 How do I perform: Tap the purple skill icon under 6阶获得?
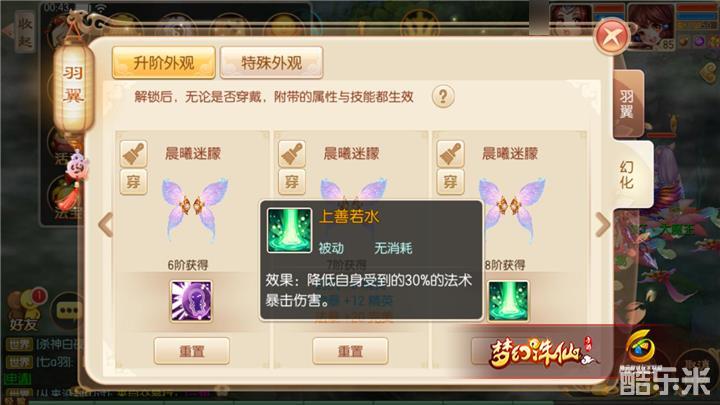(191, 301)
